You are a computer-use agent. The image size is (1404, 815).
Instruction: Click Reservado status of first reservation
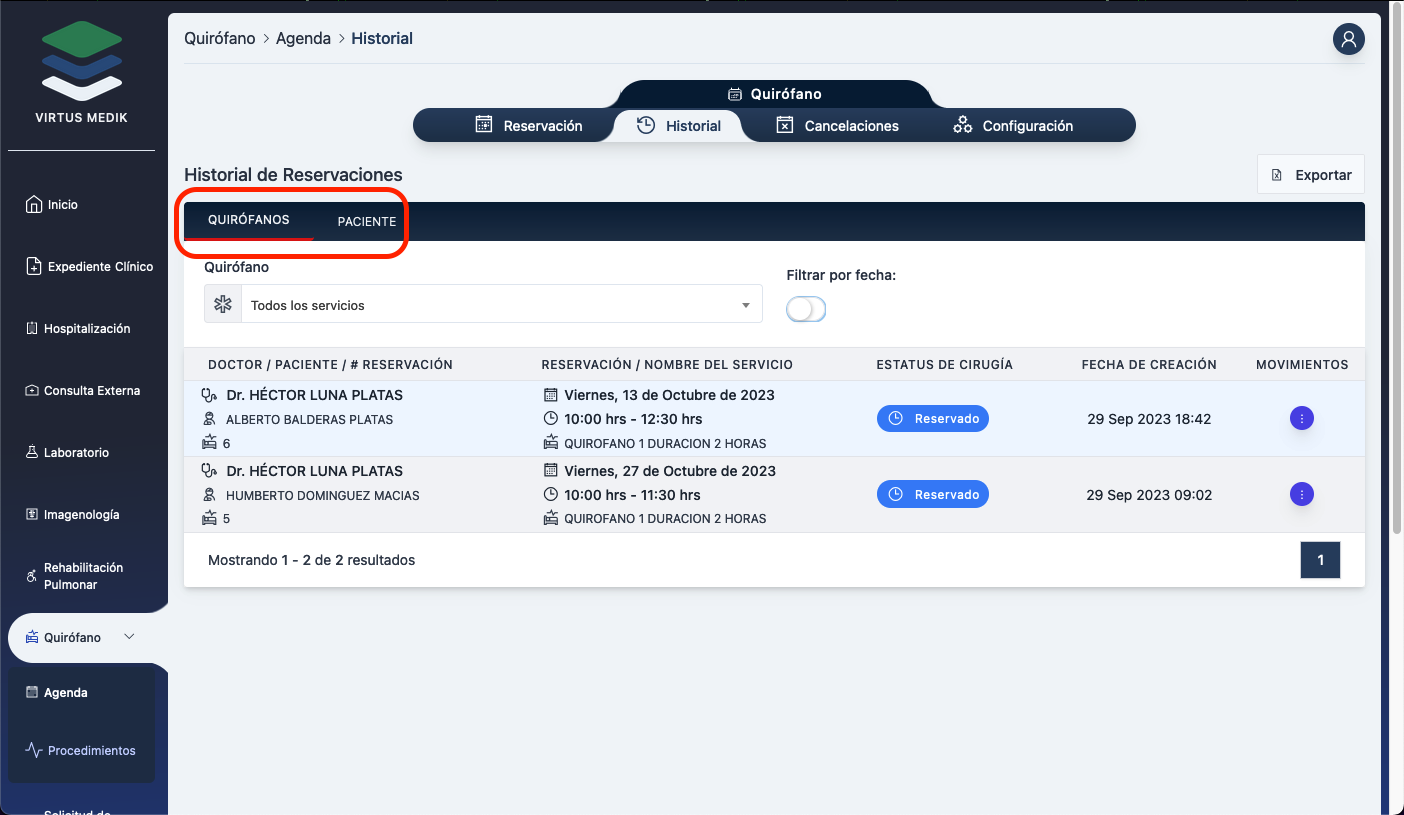tap(932, 418)
